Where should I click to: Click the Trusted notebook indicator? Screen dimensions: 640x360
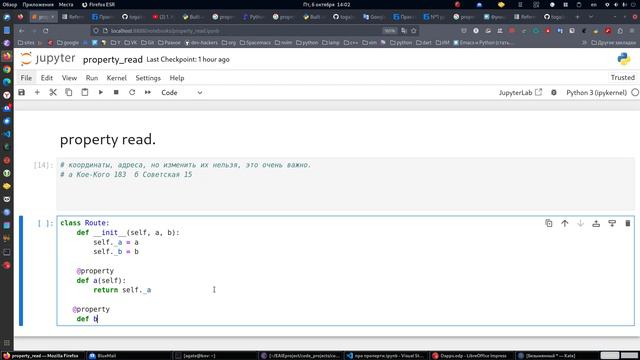click(622, 78)
